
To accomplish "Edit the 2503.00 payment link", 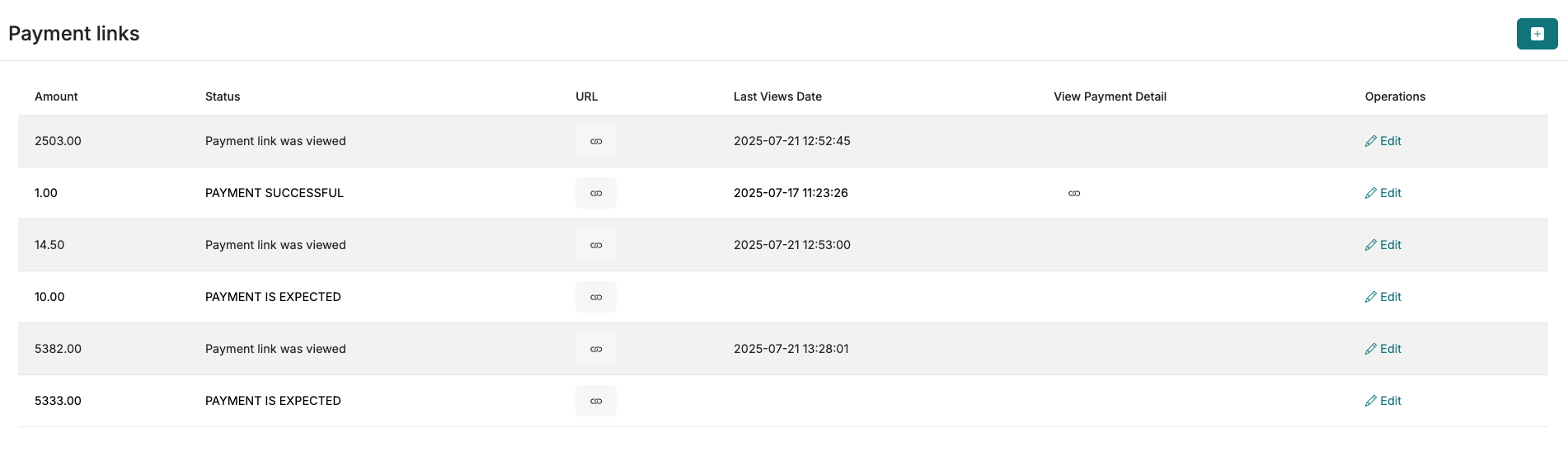I will click(1383, 141).
